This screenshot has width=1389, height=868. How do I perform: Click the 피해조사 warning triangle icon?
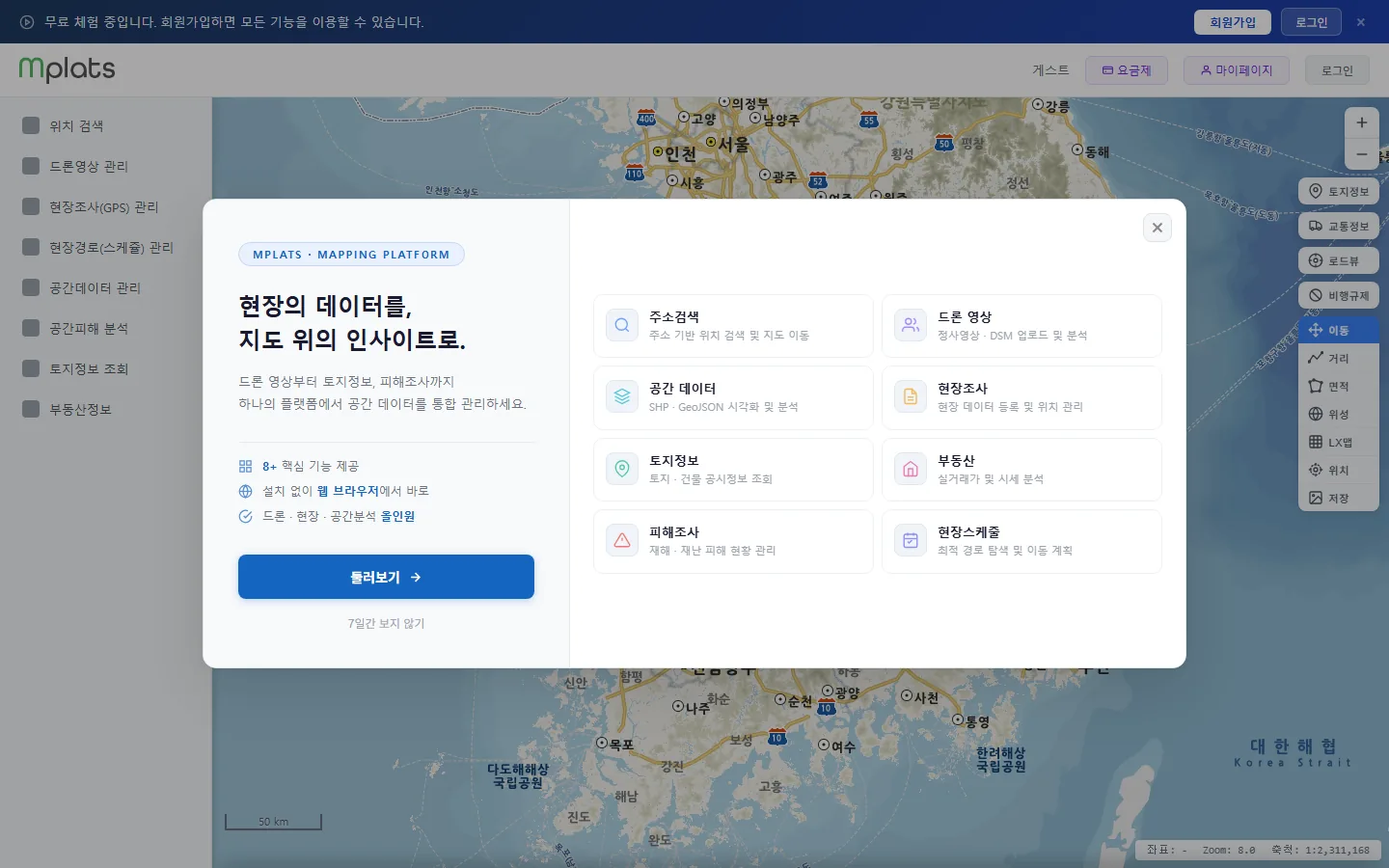pos(622,541)
